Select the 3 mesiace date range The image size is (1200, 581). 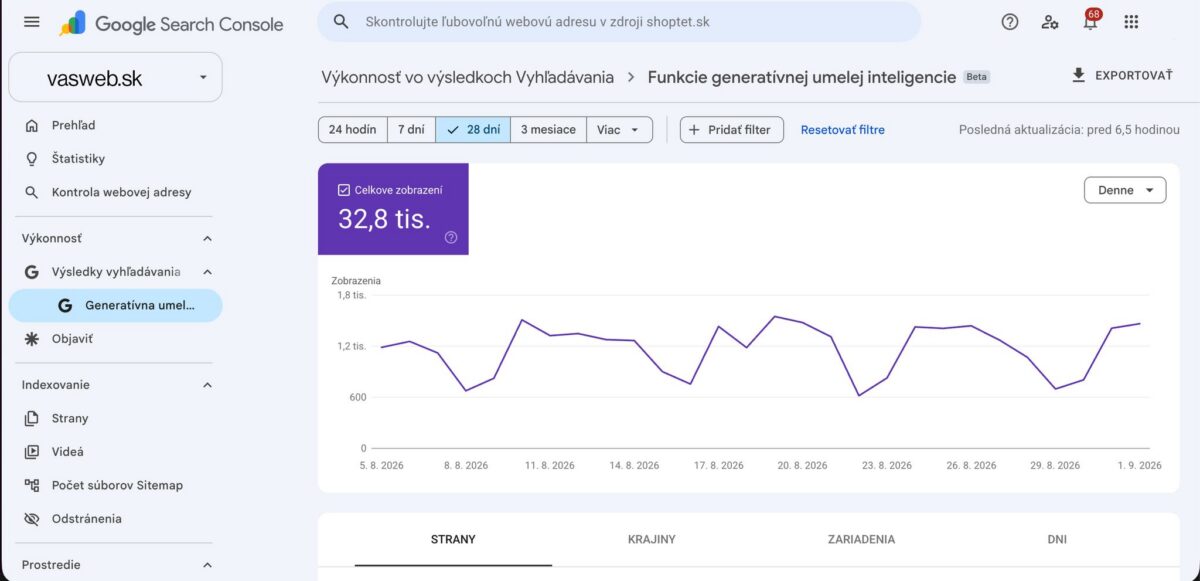coord(548,130)
